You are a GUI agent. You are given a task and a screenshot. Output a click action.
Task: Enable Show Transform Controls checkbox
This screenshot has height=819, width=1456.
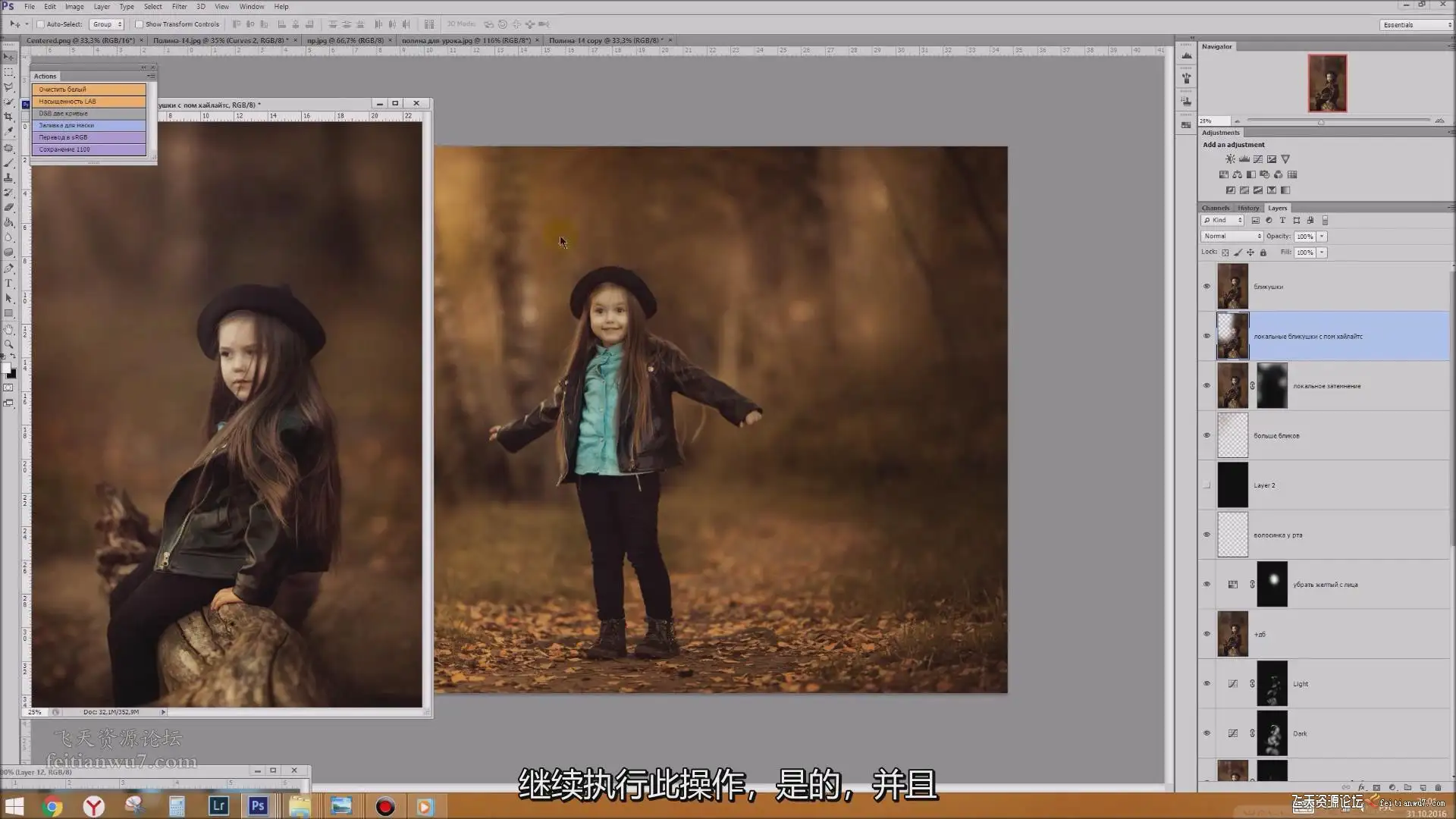pos(139,24)
